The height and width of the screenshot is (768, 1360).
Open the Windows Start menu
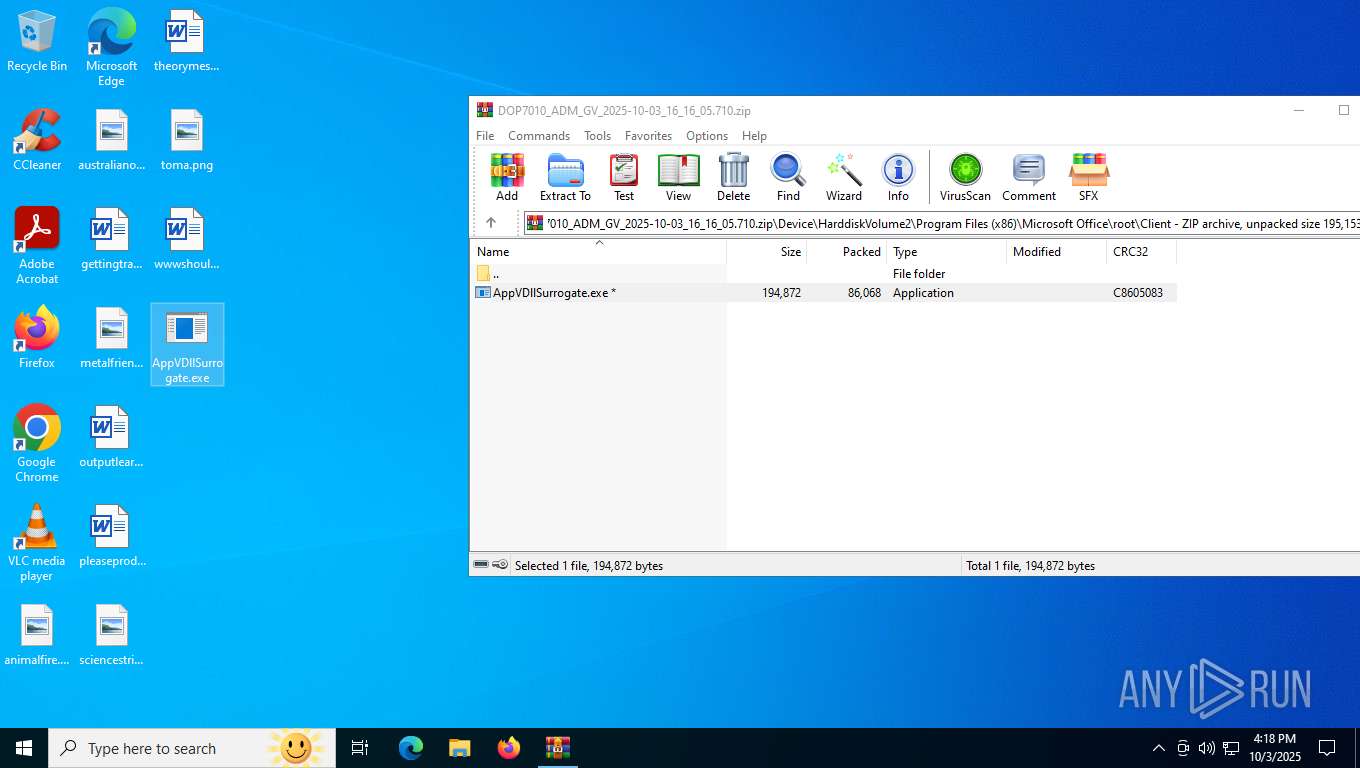[24, 748]
